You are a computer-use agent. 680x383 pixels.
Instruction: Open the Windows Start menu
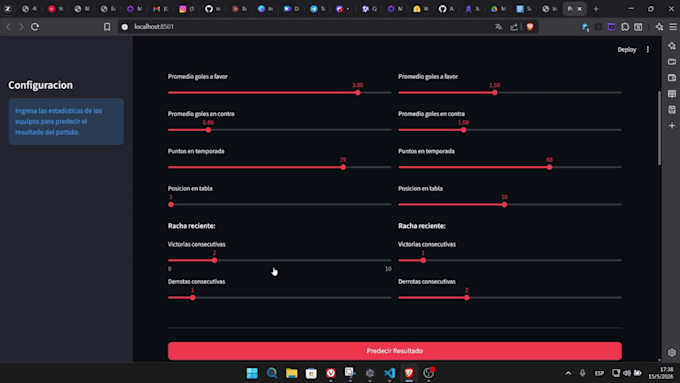pos(252,373)
